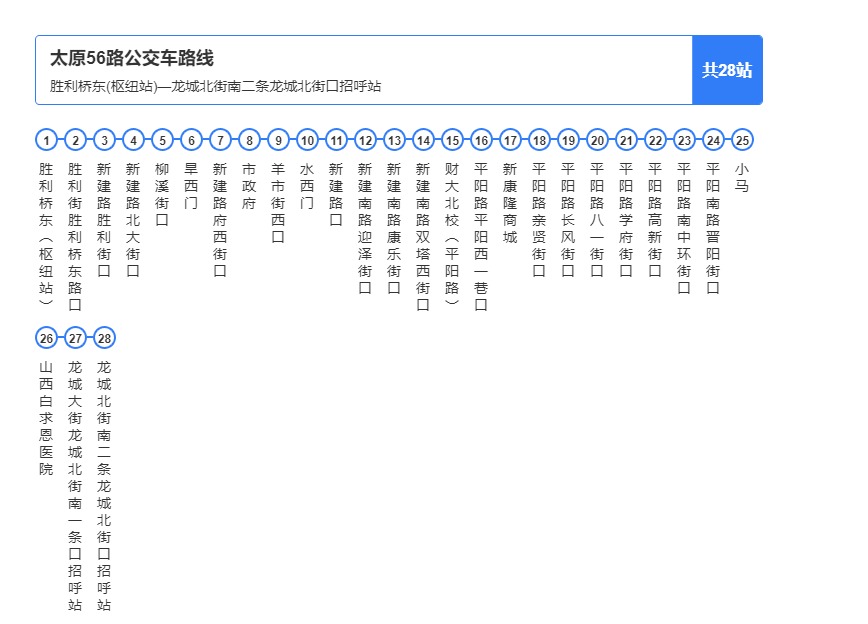Click station name 羊市街西口
The image size is (868, 624).
click(x=278, y=203)
